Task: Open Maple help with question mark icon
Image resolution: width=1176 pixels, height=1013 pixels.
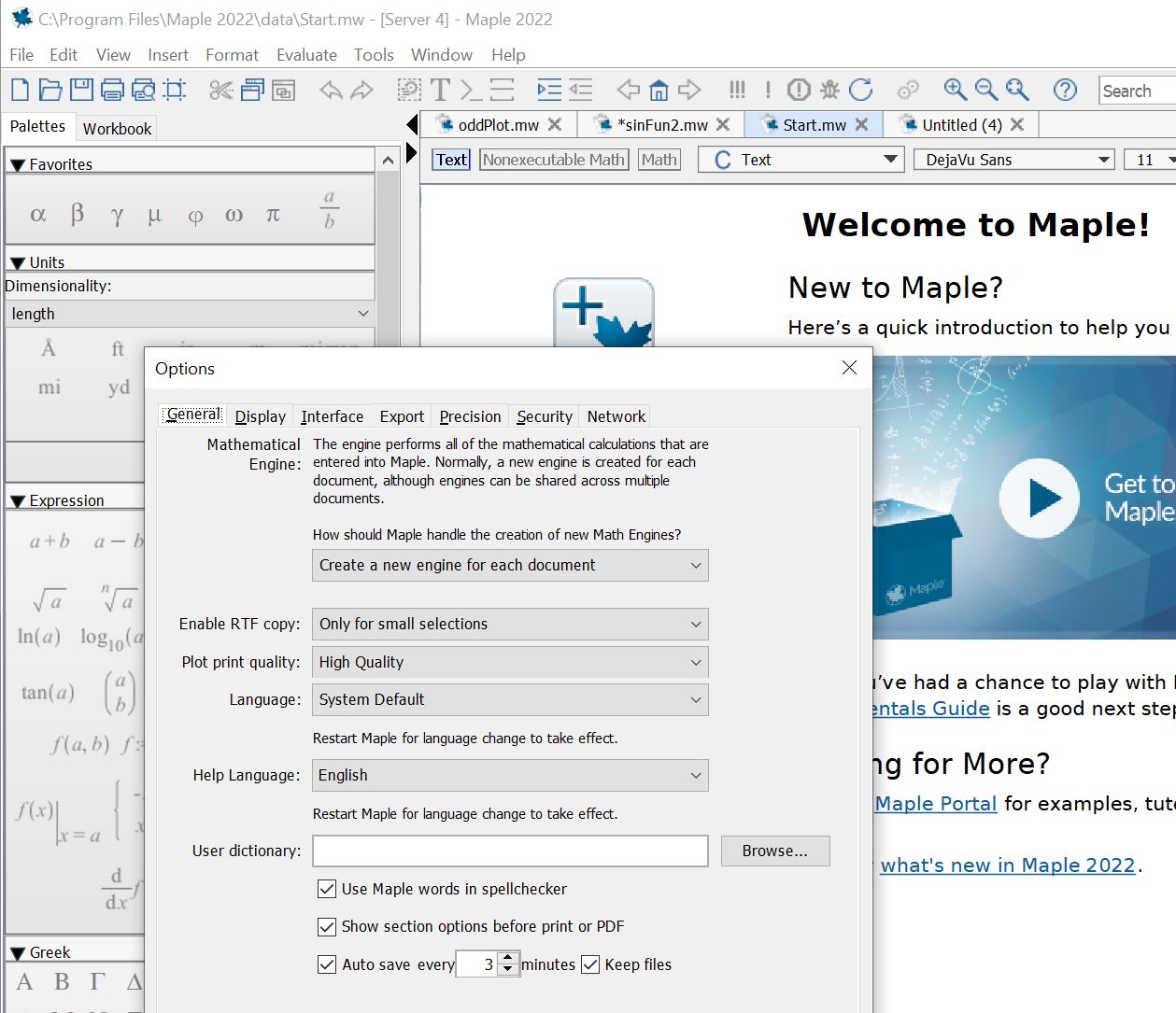Action: 1065,90
